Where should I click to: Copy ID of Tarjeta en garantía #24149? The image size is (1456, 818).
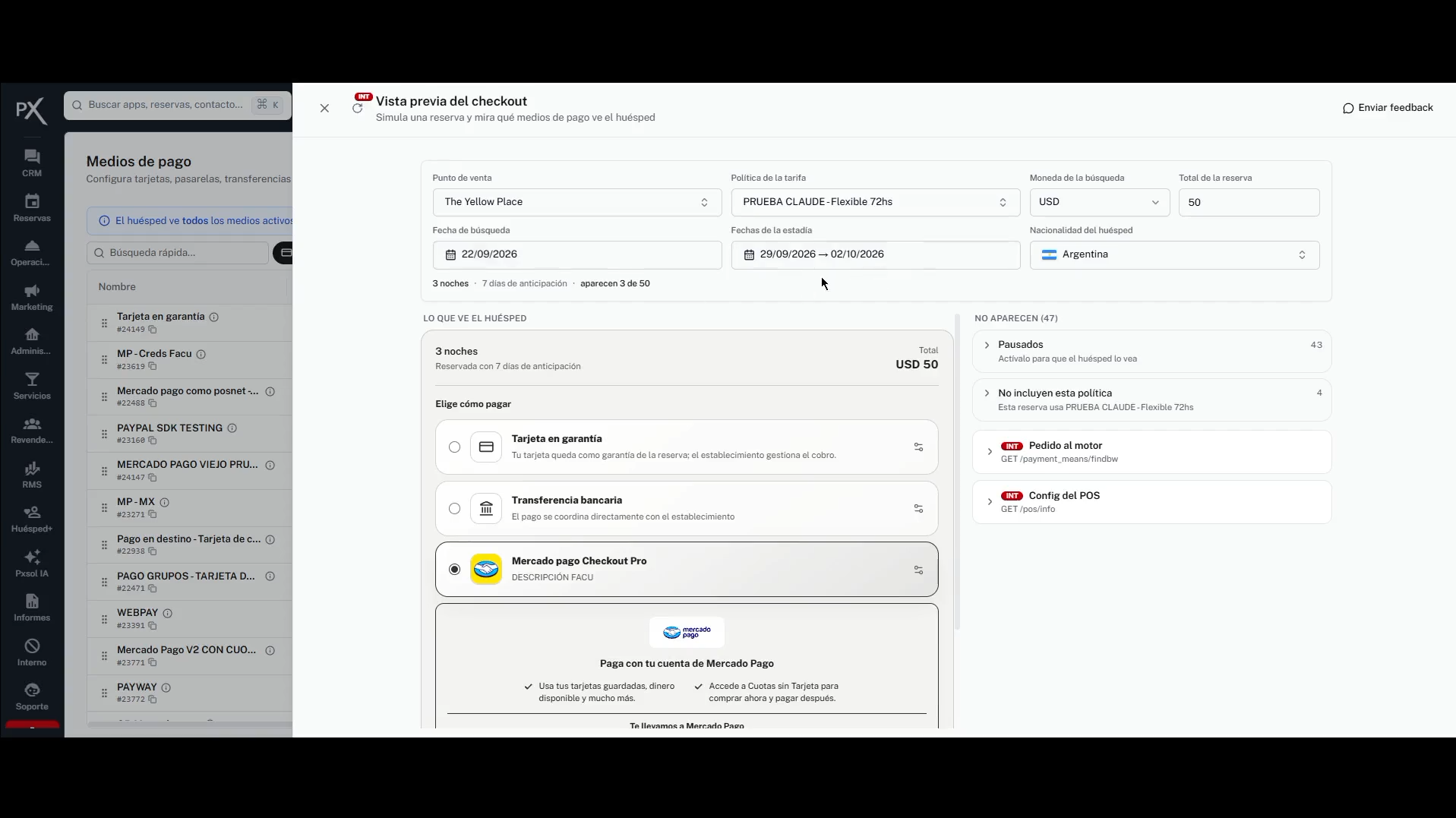(x=153, y=330)
